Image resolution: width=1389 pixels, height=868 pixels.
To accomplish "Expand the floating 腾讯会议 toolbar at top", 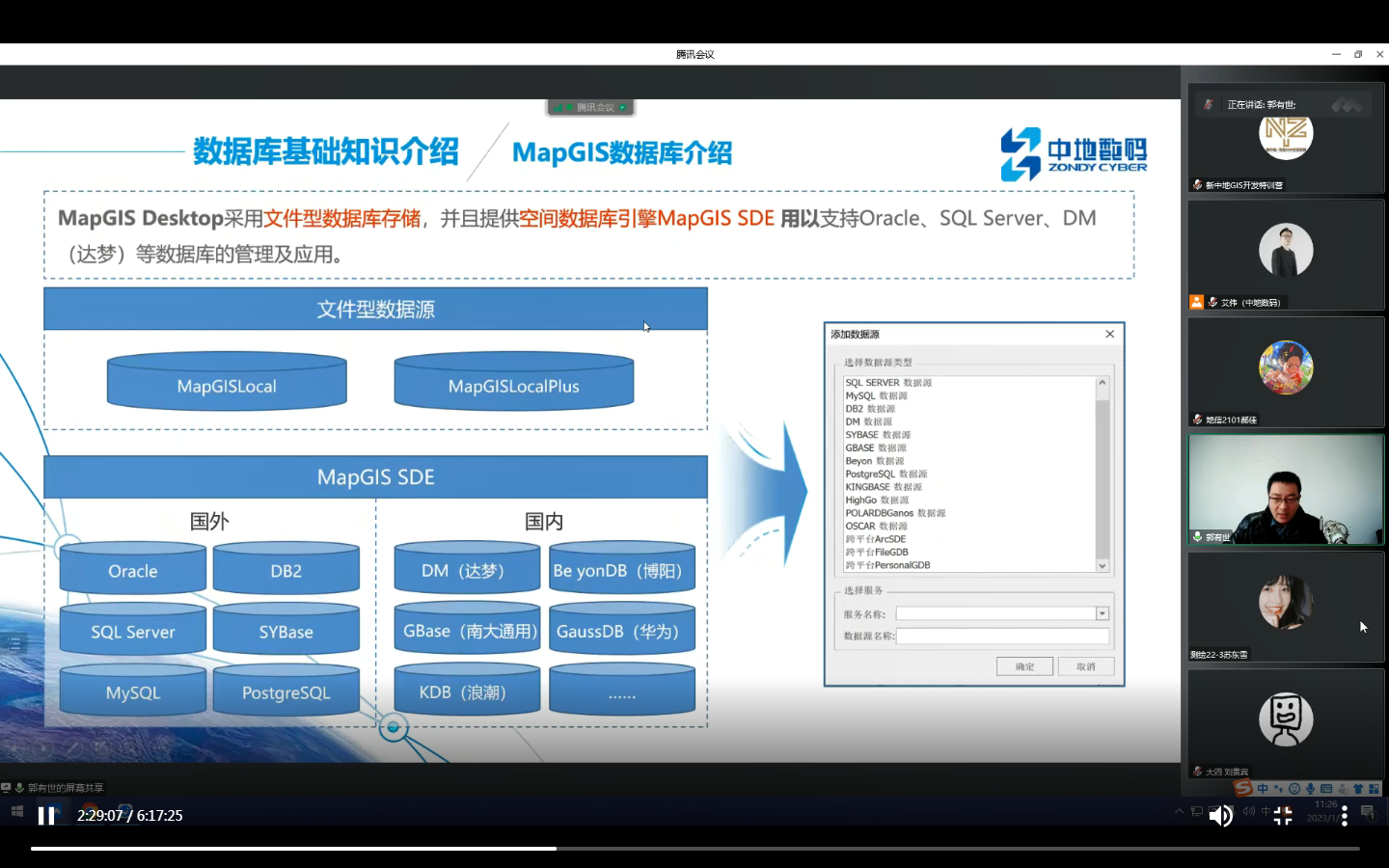I will click(590, 107).
